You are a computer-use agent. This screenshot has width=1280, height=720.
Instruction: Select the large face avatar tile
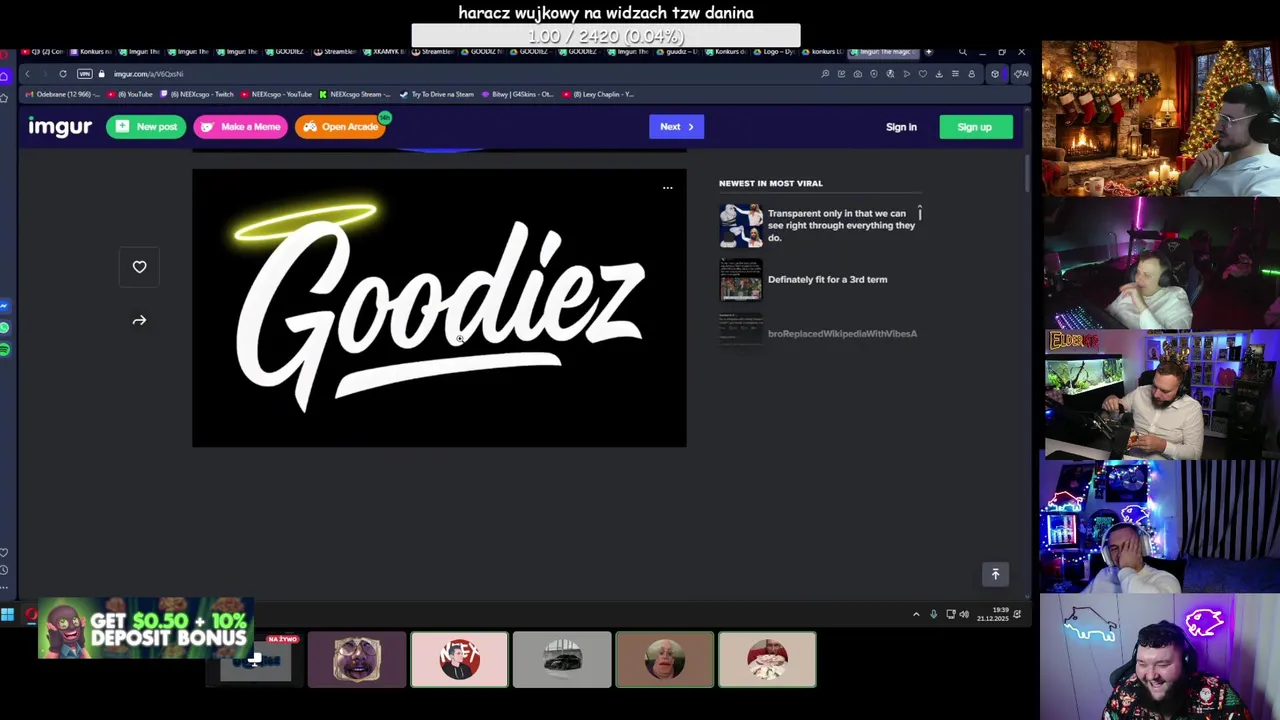[665, 660]
